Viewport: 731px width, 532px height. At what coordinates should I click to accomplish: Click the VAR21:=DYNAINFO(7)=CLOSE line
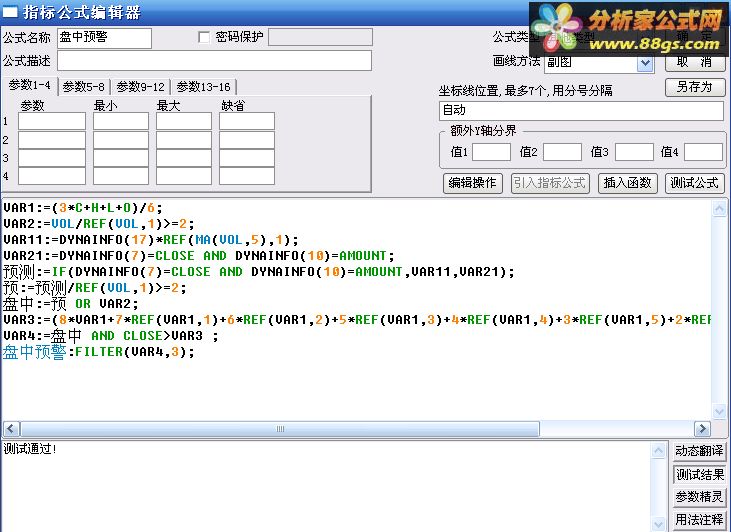tap(199, 256)
